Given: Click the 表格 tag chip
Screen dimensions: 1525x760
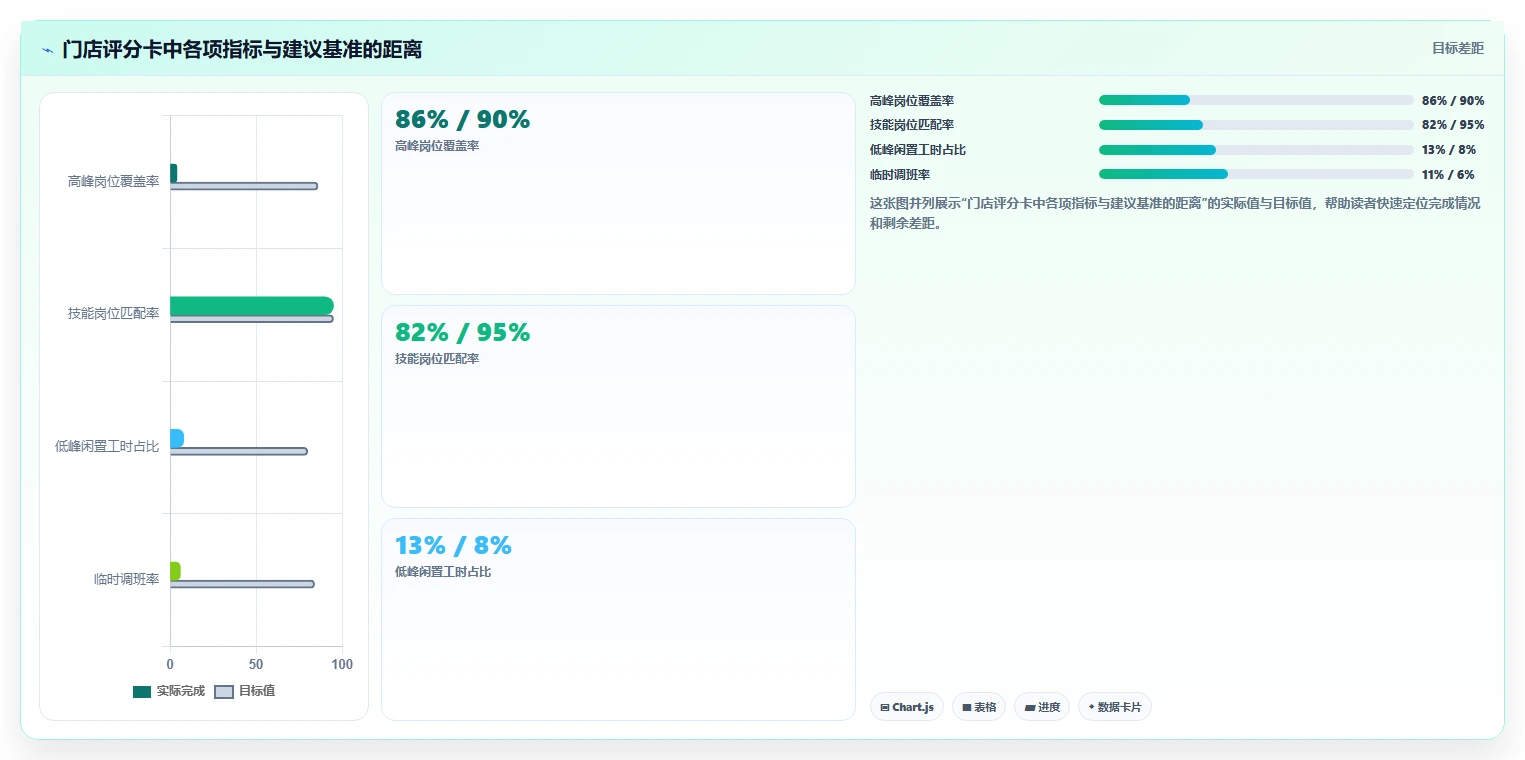Looking at the screenshot, I should (979, 707).
